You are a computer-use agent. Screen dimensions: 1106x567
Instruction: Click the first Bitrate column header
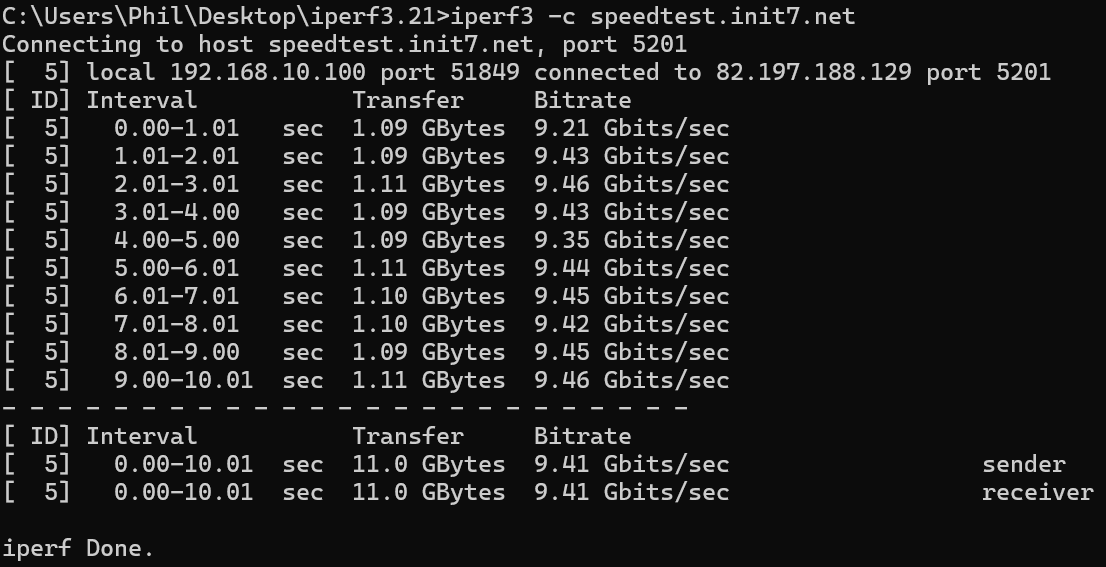[x=582, y=100]
